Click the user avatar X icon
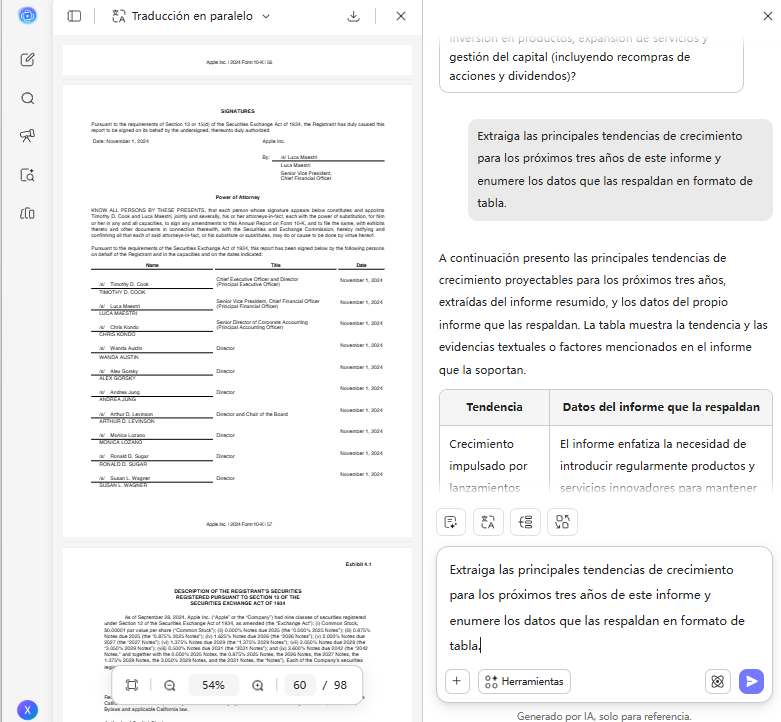The width and height of the screenshot is (781, 722). (27, 710)
